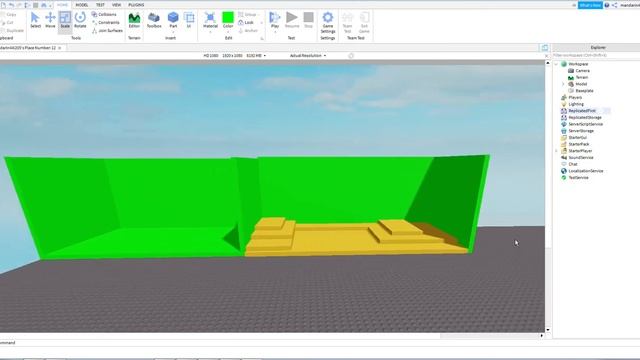Open the Terrain Editor
The image size is (640, 360).
pos(134,20)
